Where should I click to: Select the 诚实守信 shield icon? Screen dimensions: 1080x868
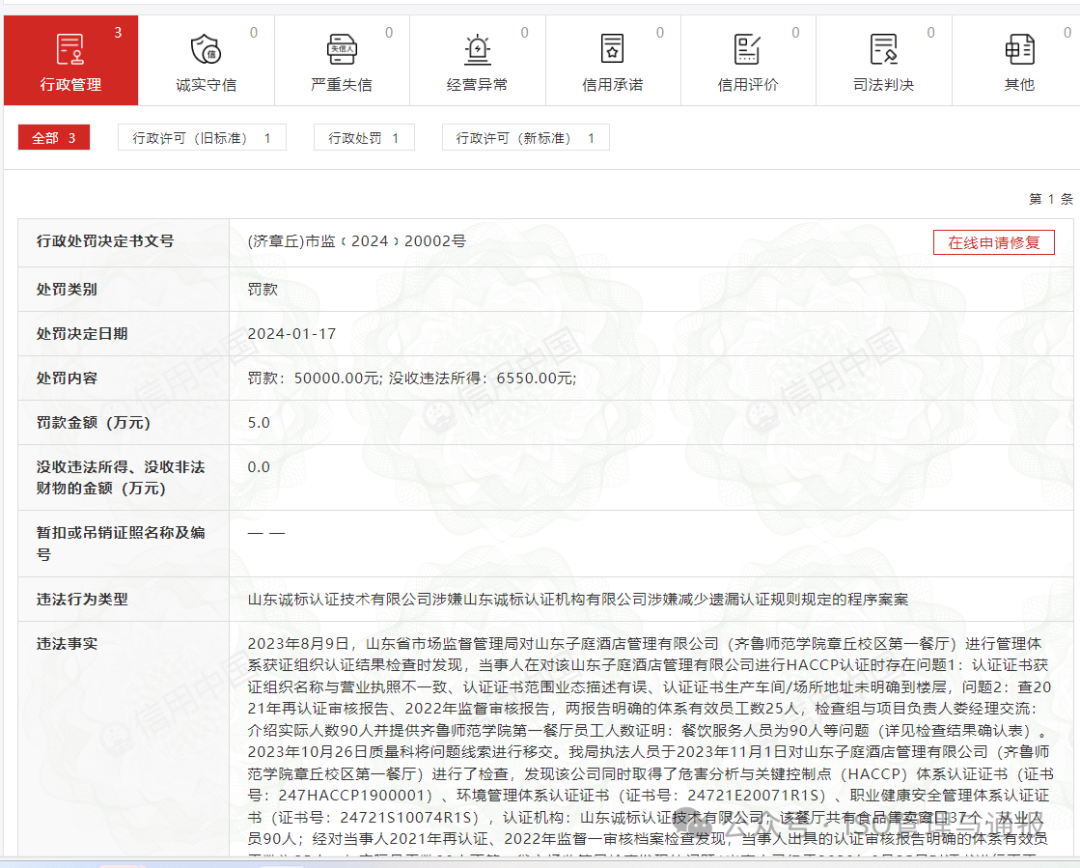(206, 47)
